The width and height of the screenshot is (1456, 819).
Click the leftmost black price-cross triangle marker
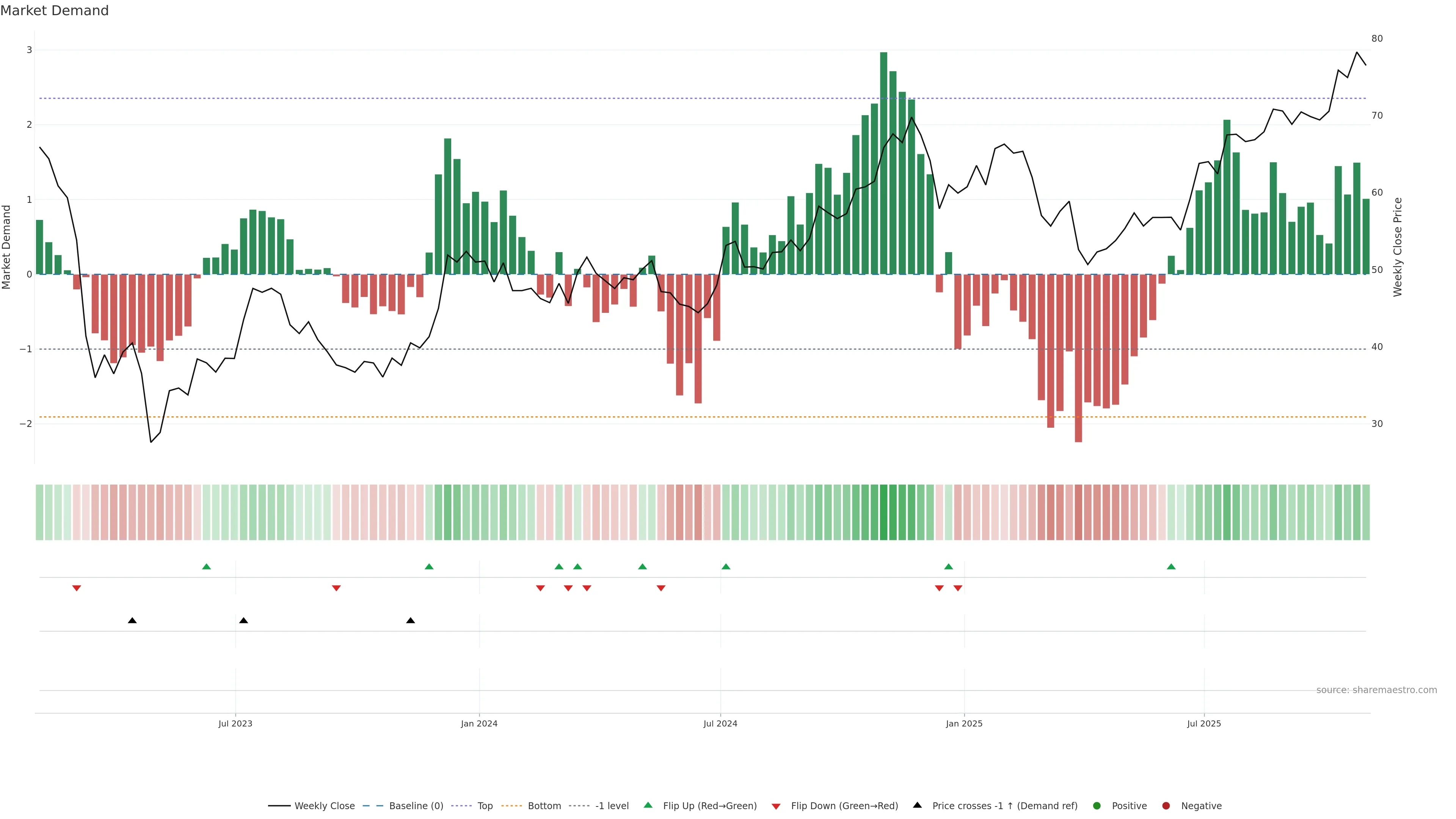tap(132, 621)
